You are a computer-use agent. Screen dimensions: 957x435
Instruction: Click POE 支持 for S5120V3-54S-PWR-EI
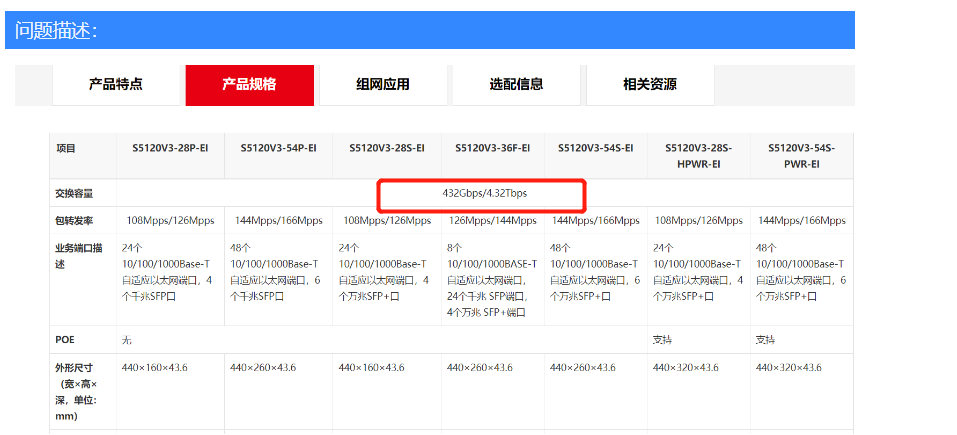pyautogui.click(x=765, y=340)
